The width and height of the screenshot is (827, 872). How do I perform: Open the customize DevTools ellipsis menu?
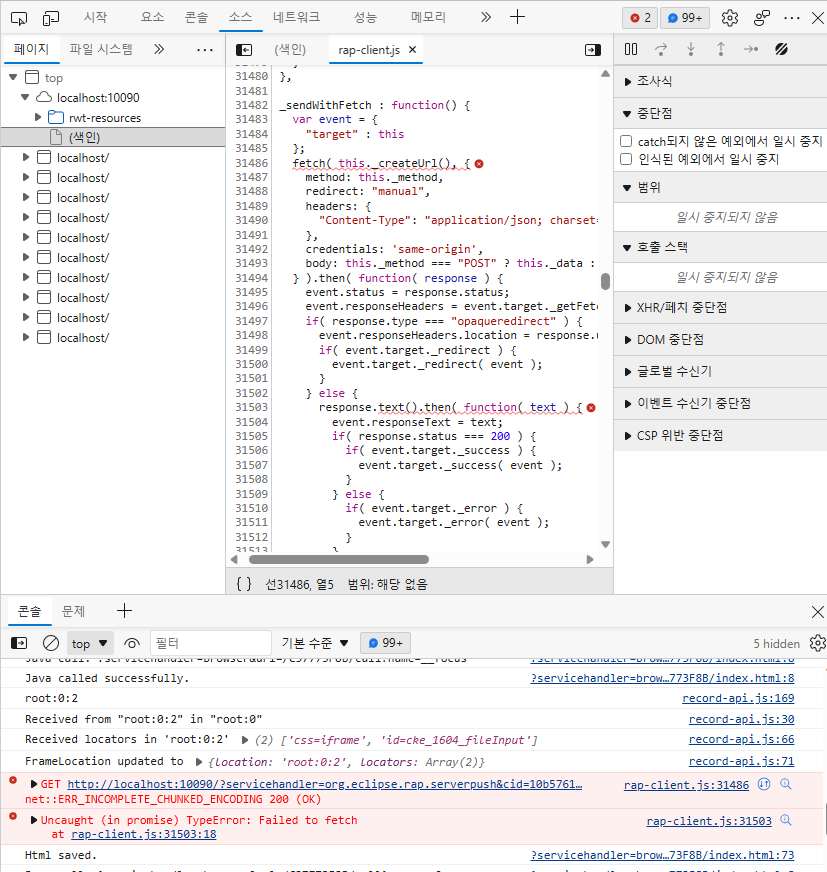[791, 18]
